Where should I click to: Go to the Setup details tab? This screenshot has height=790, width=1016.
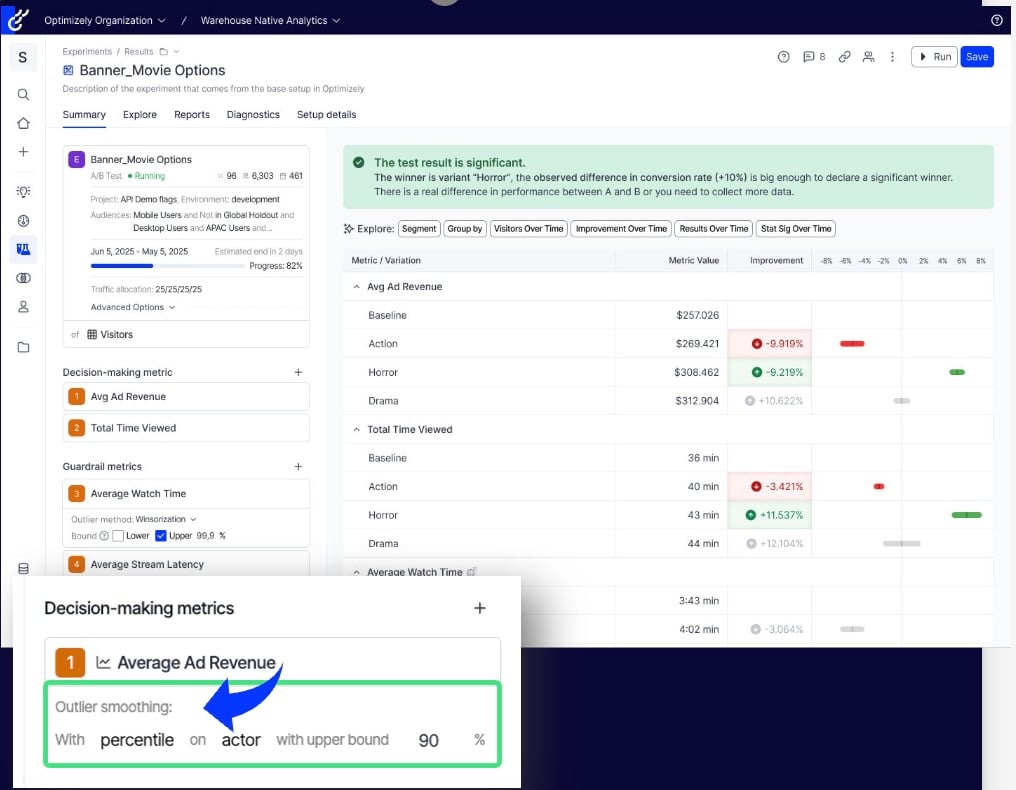tap(326, 115)
